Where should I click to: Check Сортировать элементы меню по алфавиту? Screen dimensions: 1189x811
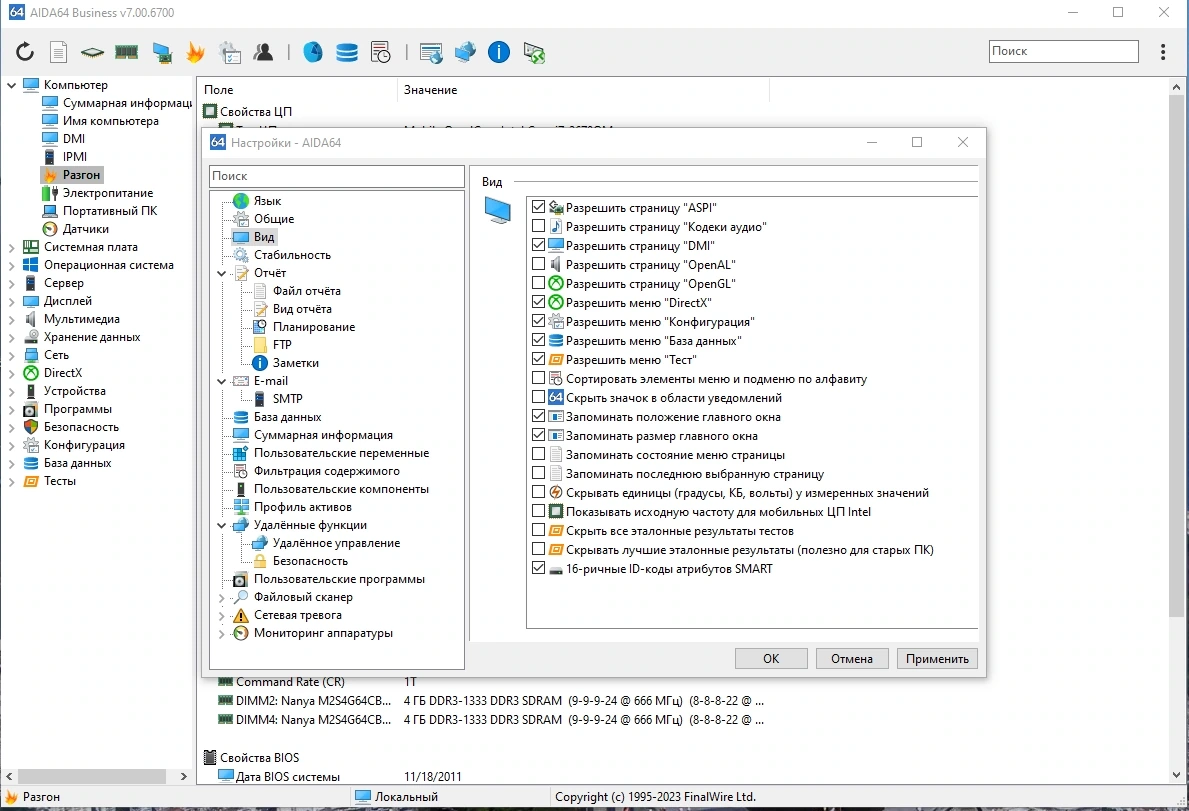538,378
